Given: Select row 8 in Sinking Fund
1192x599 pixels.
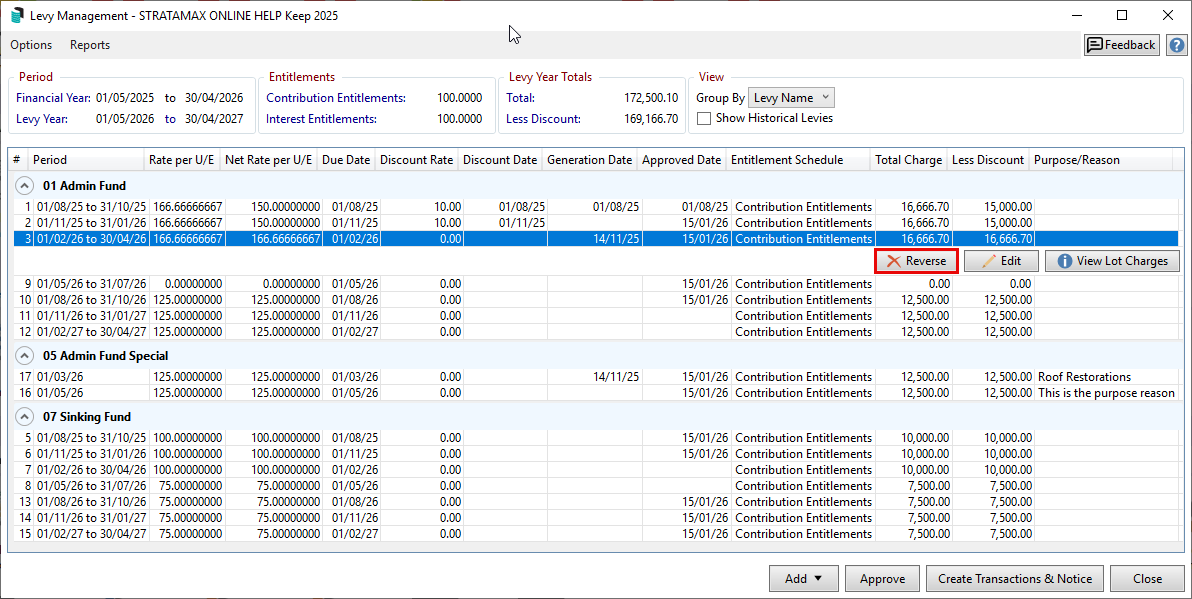Looking at the screenshot, I should [595, 486].
